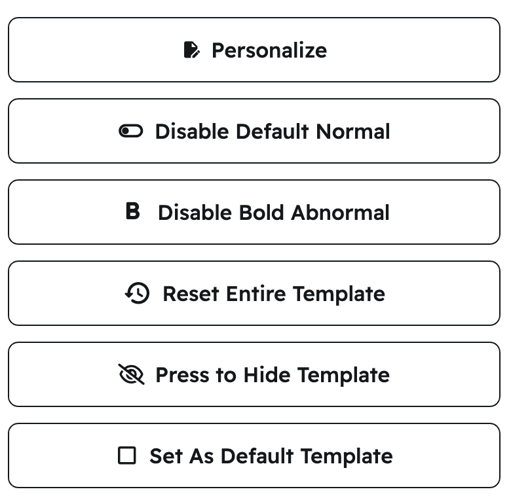Click the reset history clock icon
The height and width of the screenshot is (500, 511).
tap(137, 293)
